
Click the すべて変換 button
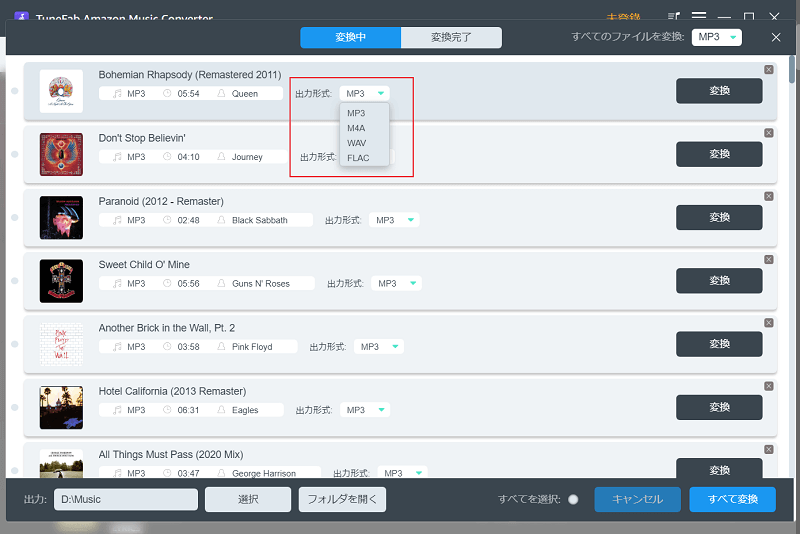click(x=733, y=499)
